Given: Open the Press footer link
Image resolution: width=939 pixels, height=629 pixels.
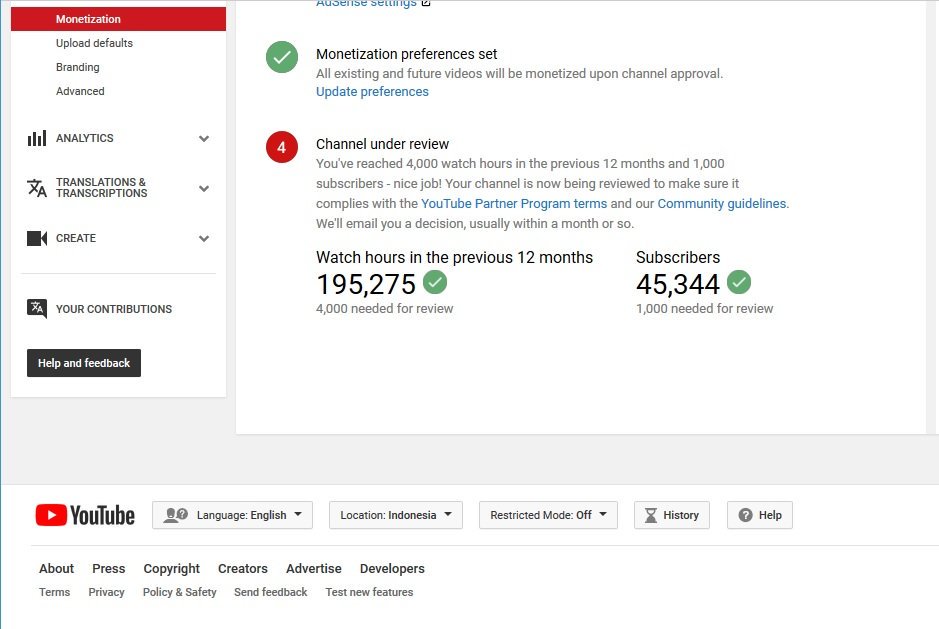Looking at the screenshot, I should [x=108, y=568].
